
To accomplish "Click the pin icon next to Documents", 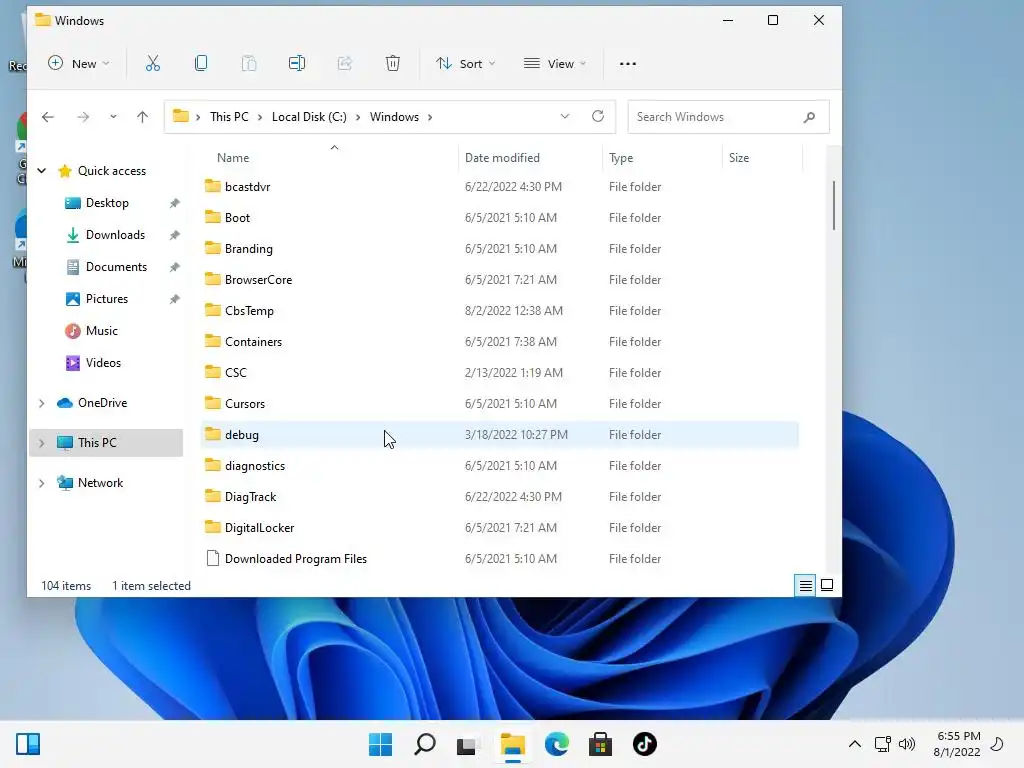I will 174,267.
